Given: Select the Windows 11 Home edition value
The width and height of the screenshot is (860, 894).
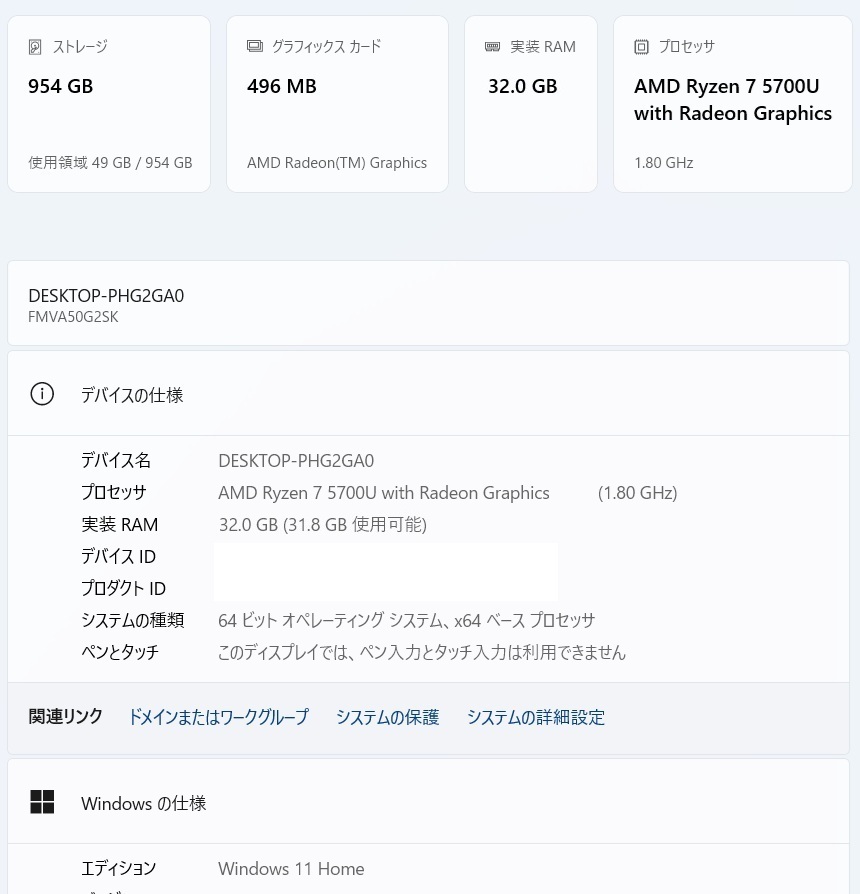Looking at the screenshot, I should pyautogui.click(x=291, y=868).
